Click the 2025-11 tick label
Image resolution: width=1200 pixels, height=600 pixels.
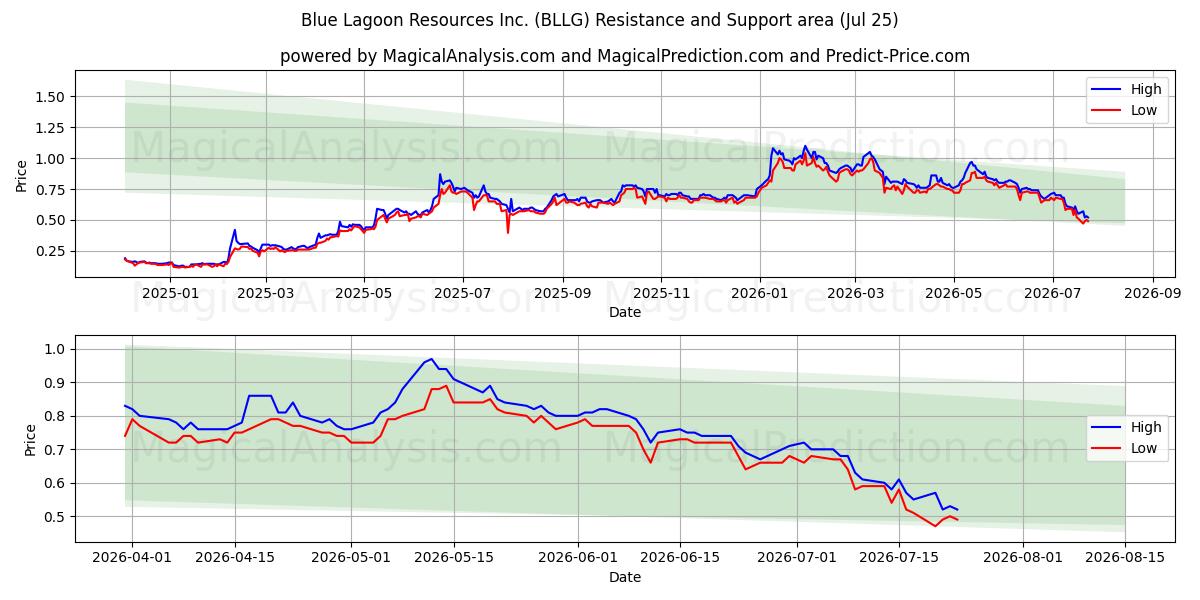661,293
